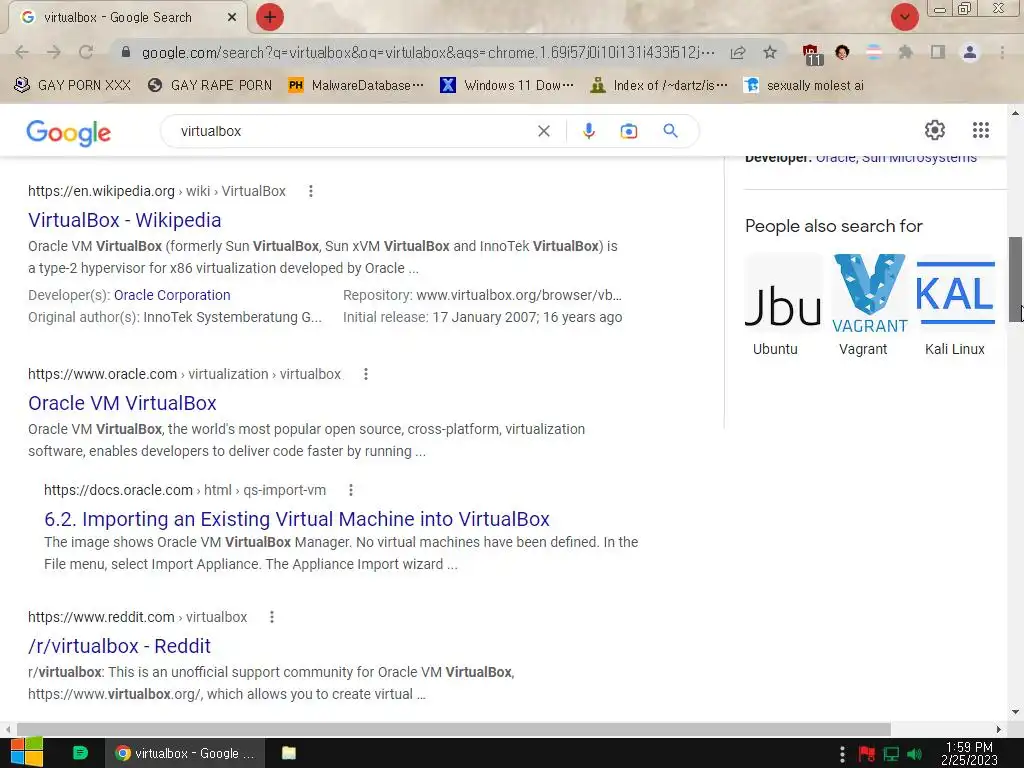The width and height of the screenshot is (1024, 768).
Task: Open the taskbar clock showing 1:59 PM
Action: [x=969, y=754]
